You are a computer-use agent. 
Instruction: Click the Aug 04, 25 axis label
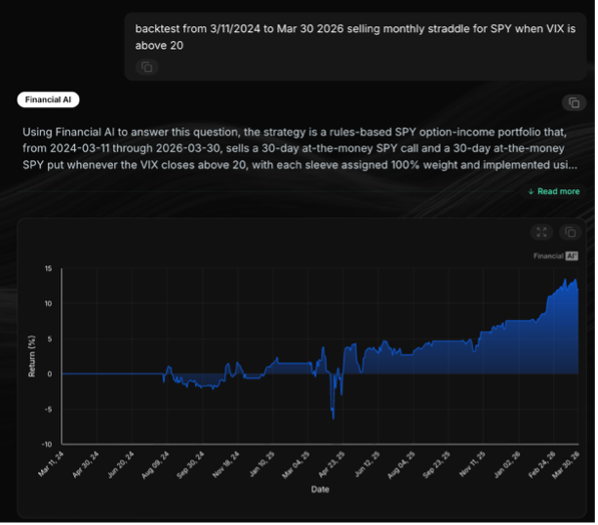click(401, 464)
